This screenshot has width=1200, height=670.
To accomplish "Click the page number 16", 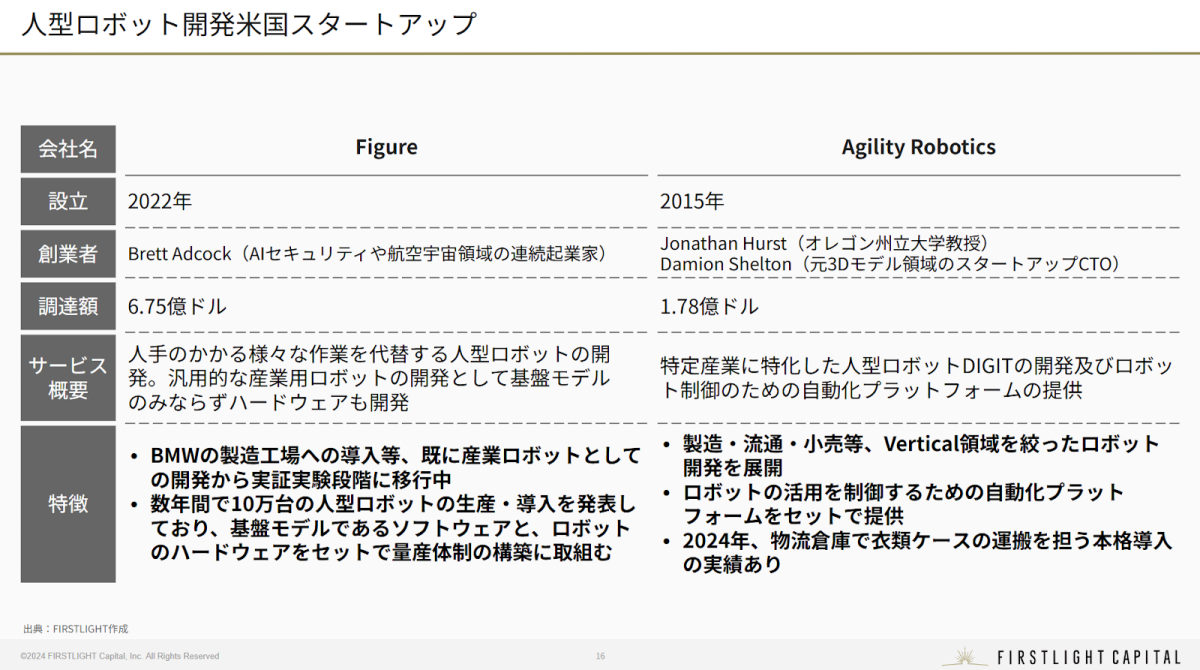I will [x=600, y=656].
